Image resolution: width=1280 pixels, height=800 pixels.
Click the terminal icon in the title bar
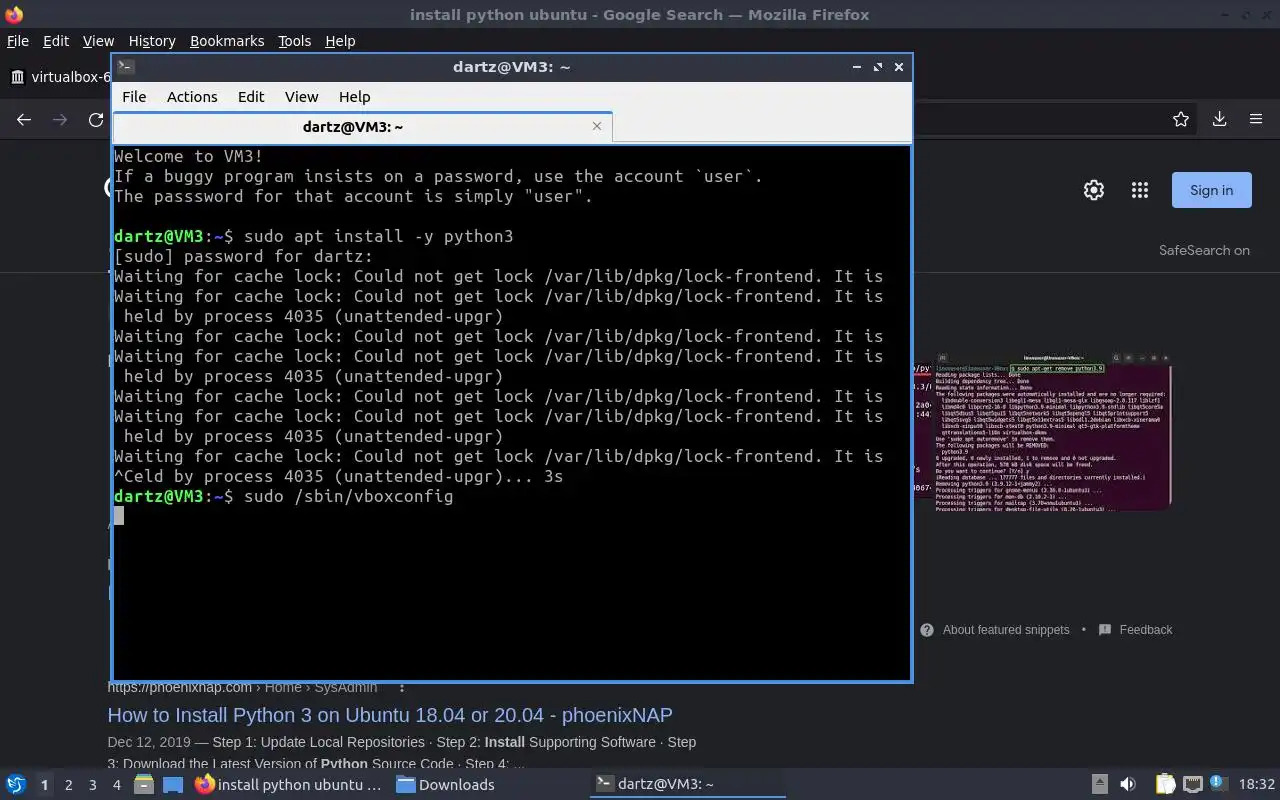(125, 67)
